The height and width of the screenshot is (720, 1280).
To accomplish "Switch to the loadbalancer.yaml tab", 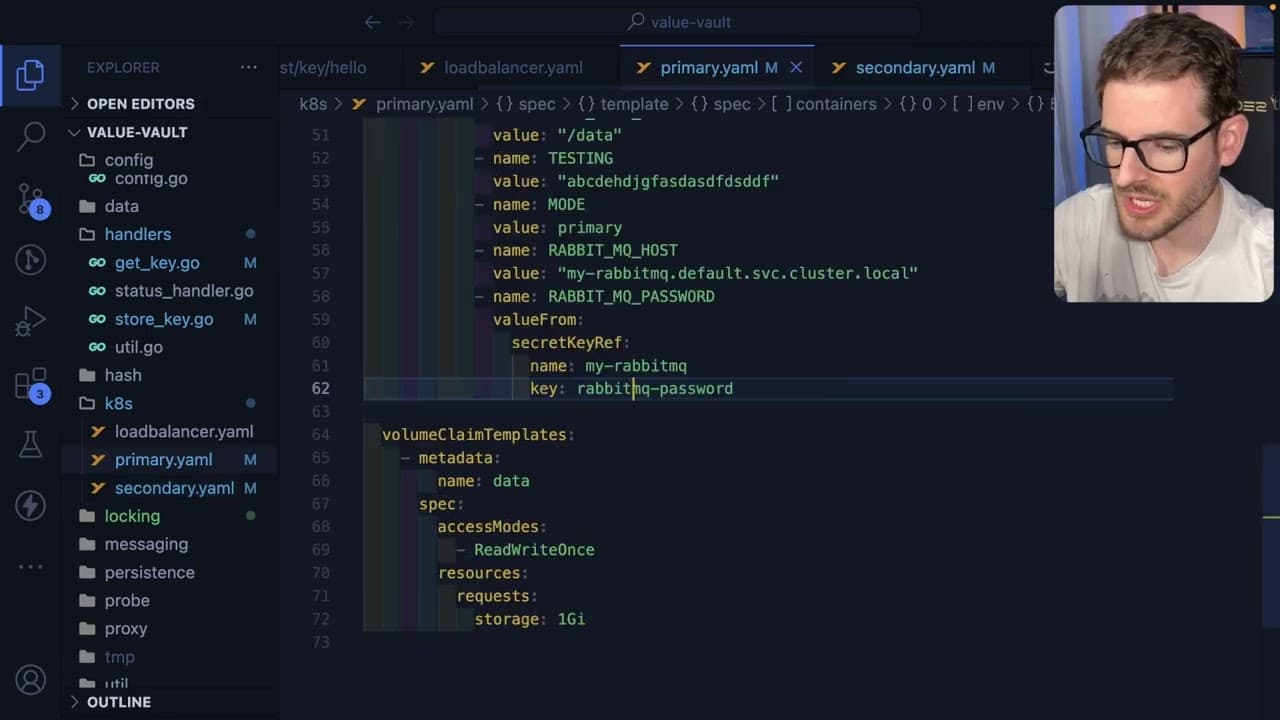I will point(500,68).
